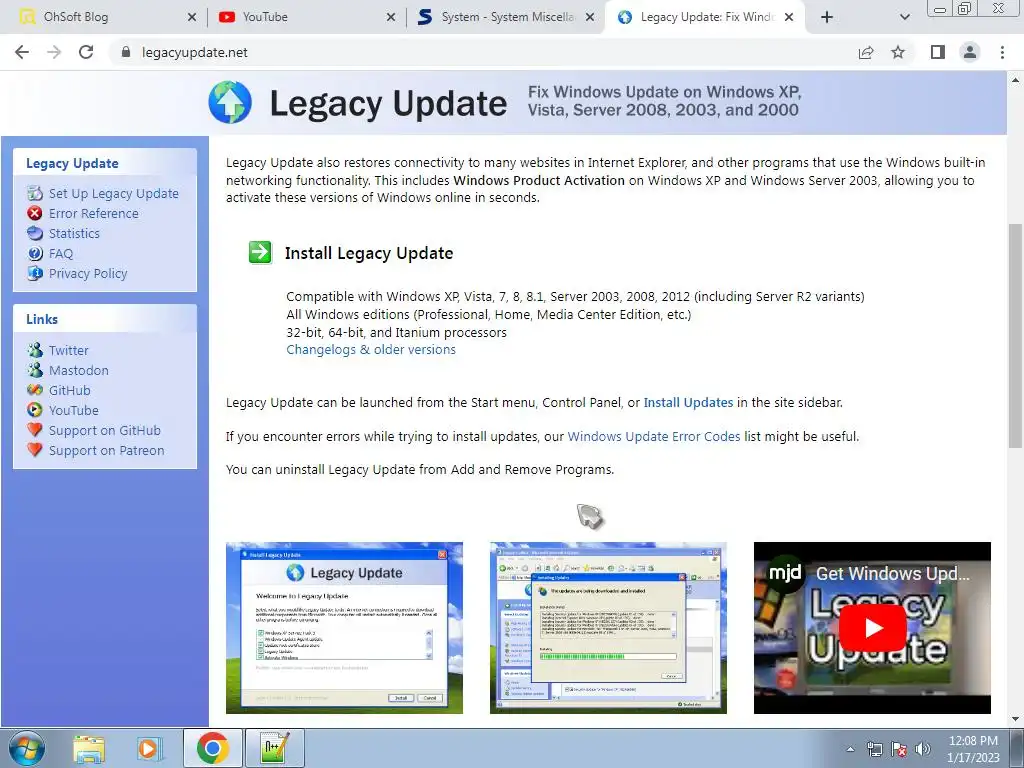Open the Action Center flag tray icon

point(899,749)
